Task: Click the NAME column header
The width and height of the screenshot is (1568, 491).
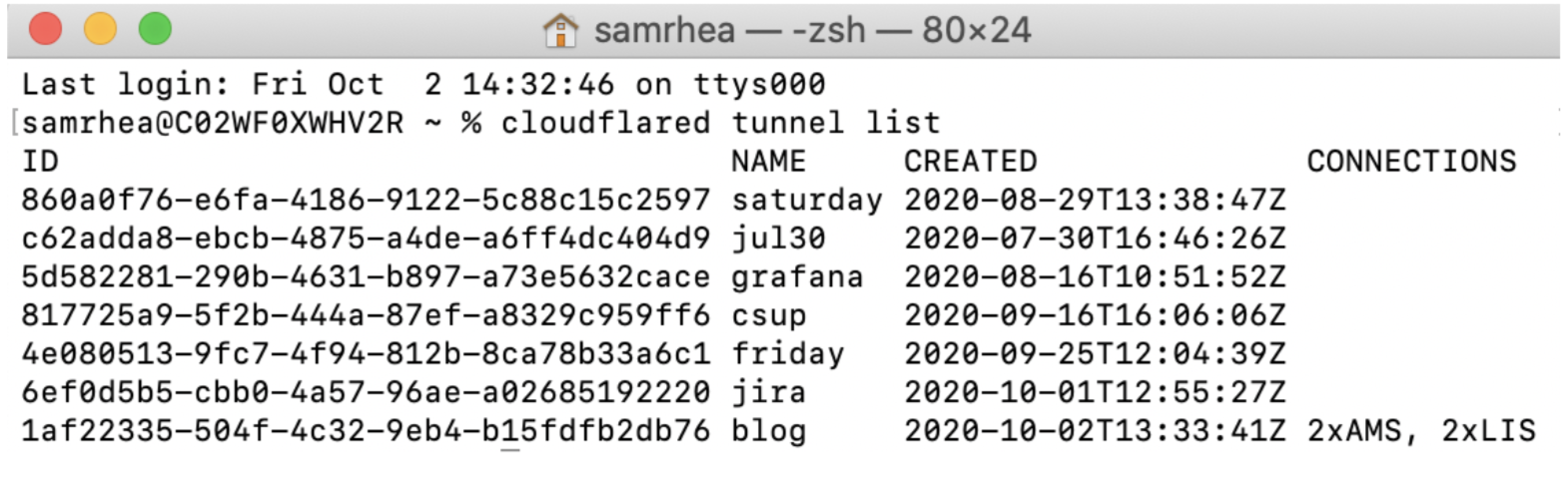Action: click(x=768, y=162)
